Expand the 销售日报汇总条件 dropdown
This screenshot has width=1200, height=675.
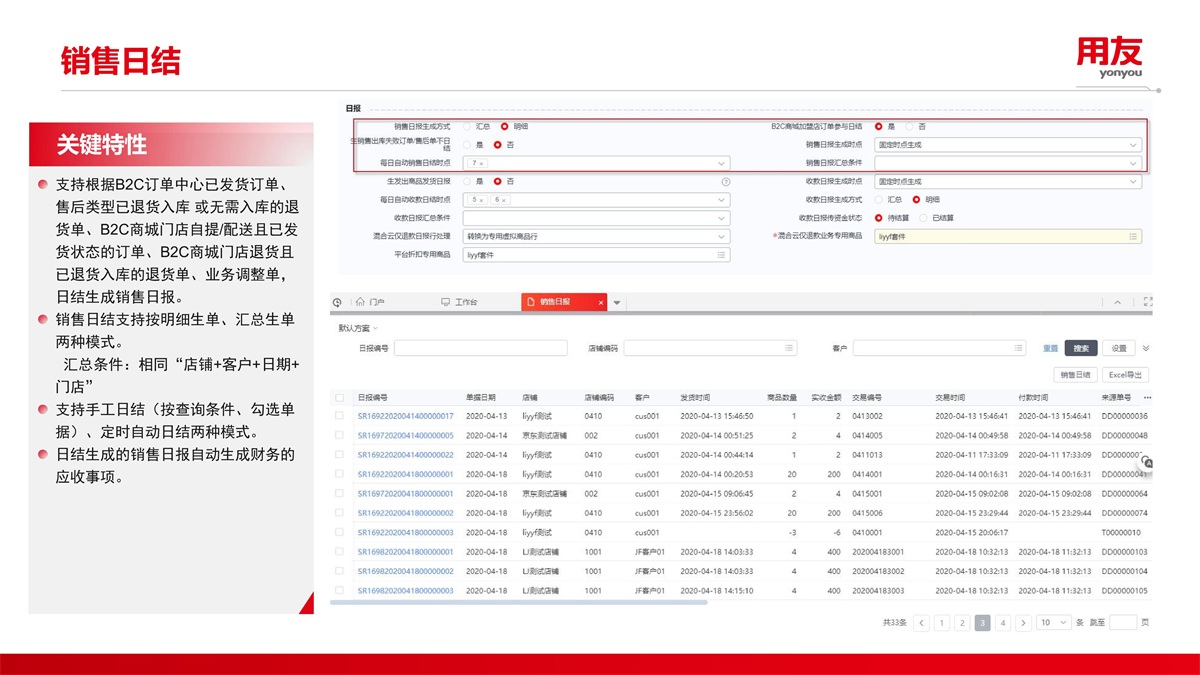click(x=1133, y=163)
